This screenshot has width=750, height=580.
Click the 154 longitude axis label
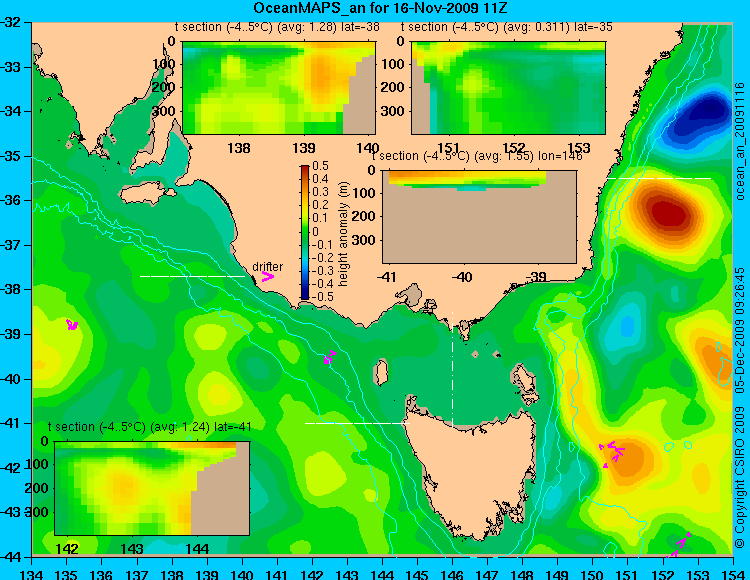click(x=732, y=574)
